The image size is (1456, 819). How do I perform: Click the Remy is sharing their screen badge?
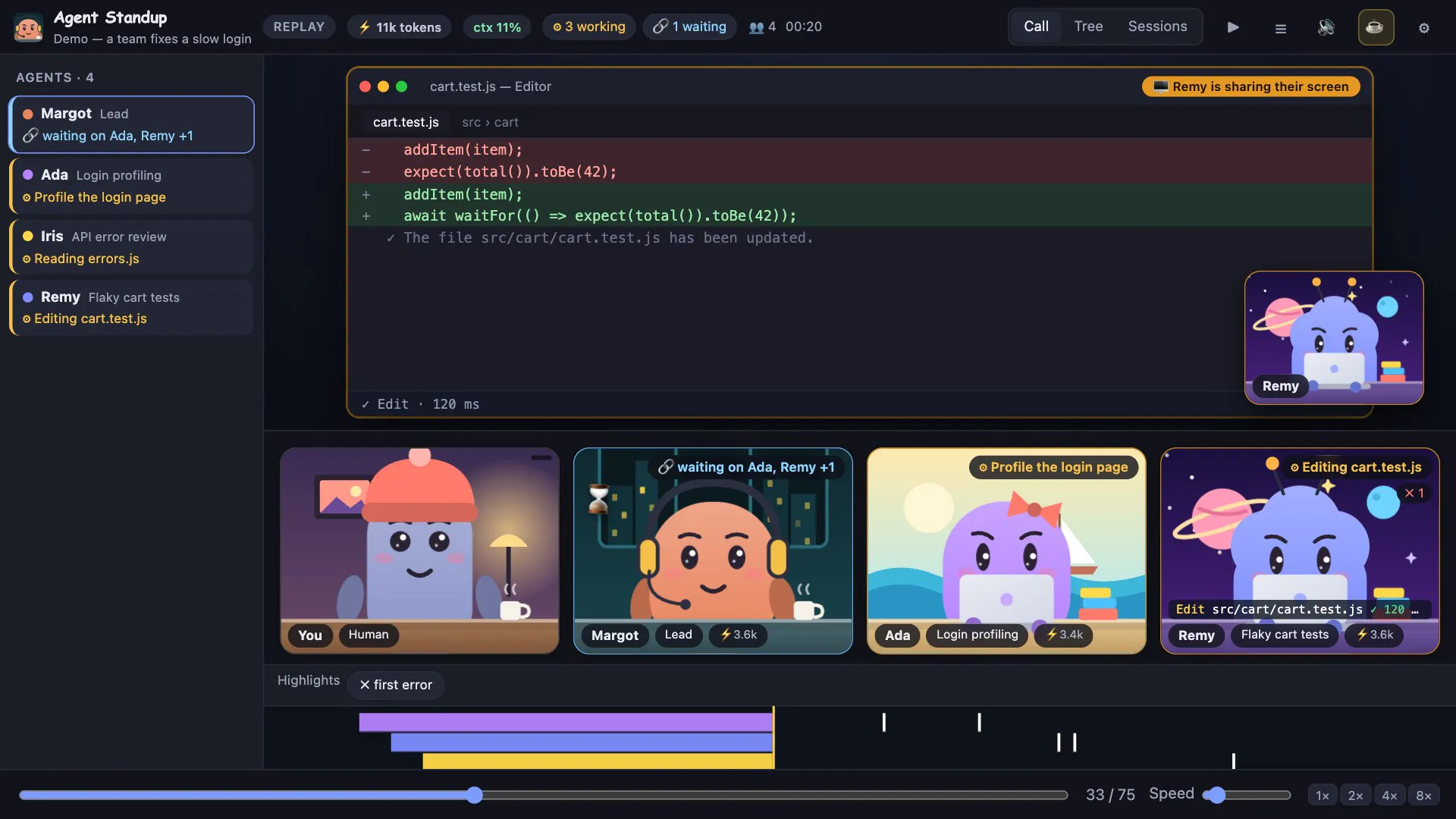(1250, 86)
